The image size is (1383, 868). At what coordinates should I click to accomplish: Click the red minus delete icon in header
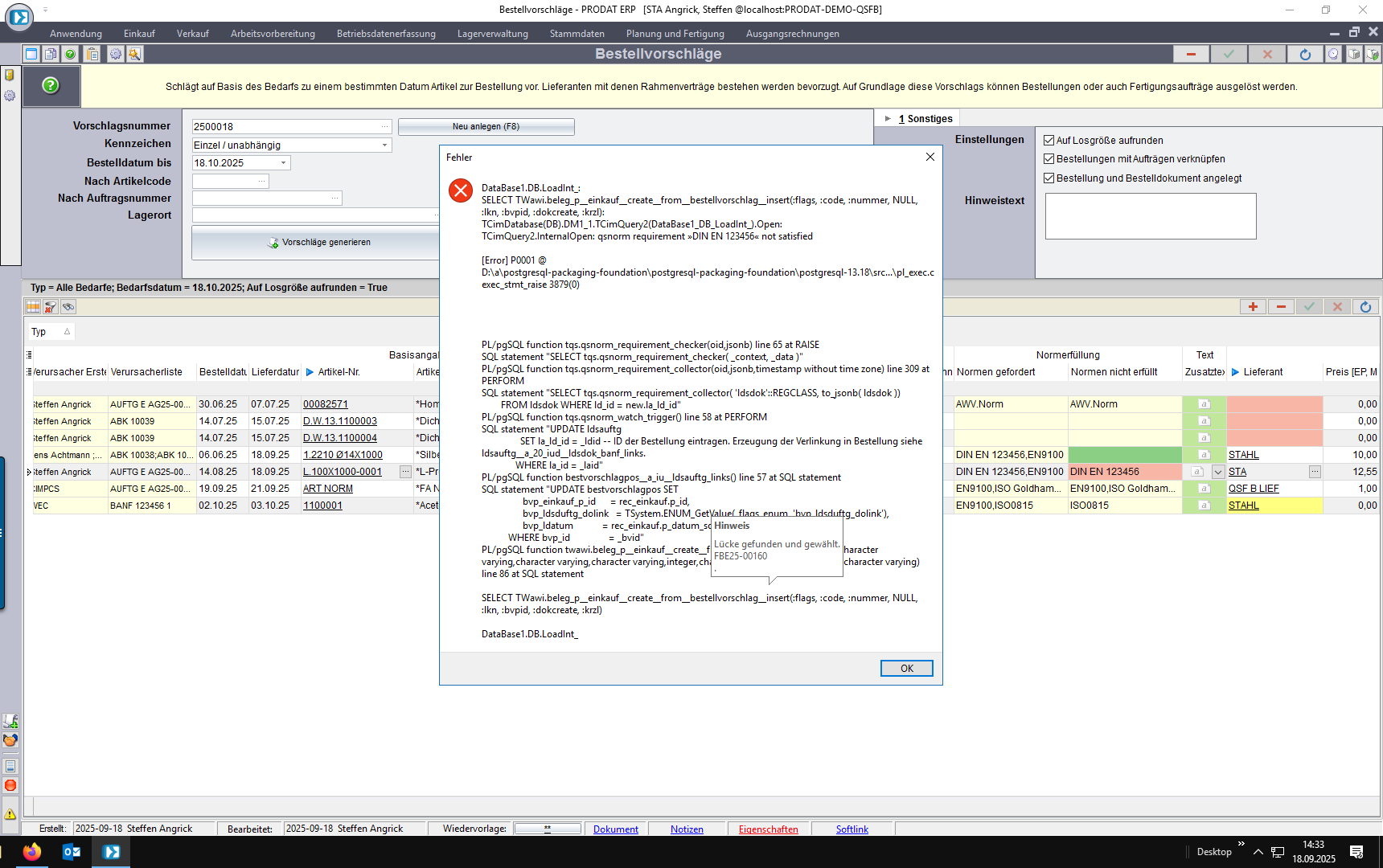click(x=1191, y=54)
